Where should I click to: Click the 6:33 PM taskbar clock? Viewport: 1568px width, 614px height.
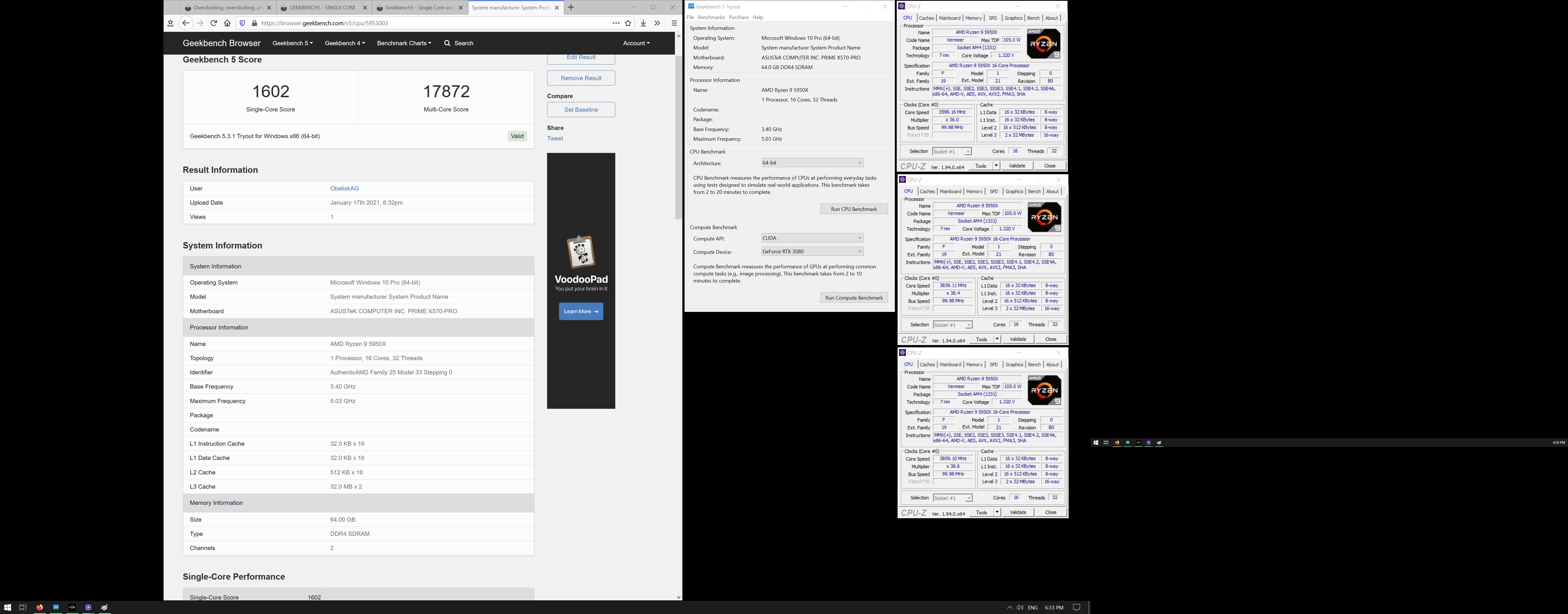1054,607
